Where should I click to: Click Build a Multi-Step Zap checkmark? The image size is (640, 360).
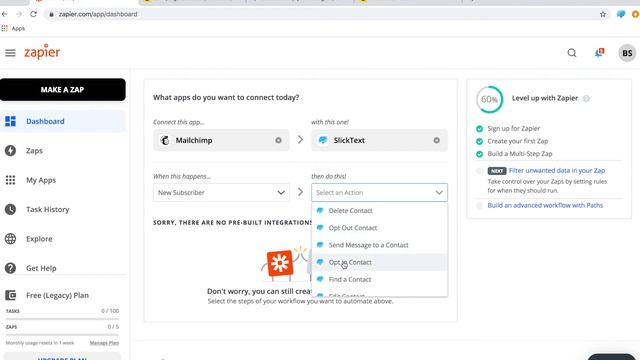click(x=480, y=154)
